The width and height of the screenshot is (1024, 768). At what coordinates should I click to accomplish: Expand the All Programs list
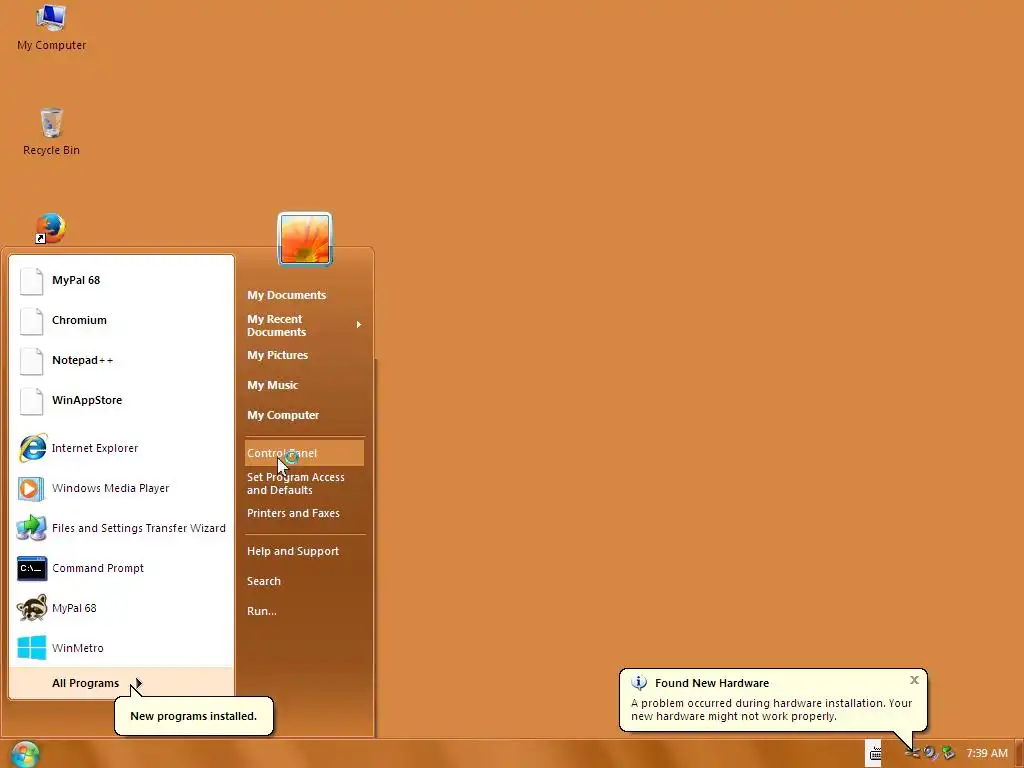pyautogui.click(x=121, y=683)
